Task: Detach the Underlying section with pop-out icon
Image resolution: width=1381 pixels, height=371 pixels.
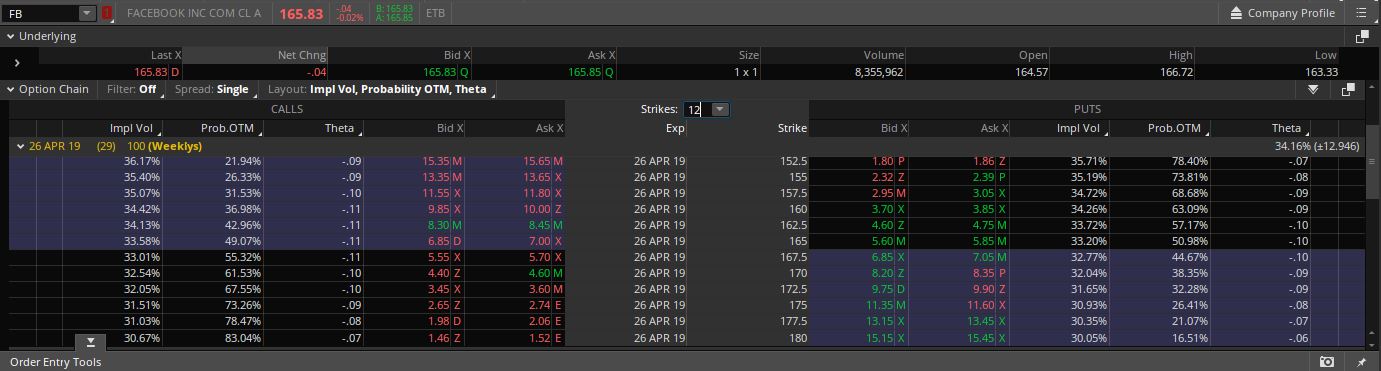Action: 1362,36
